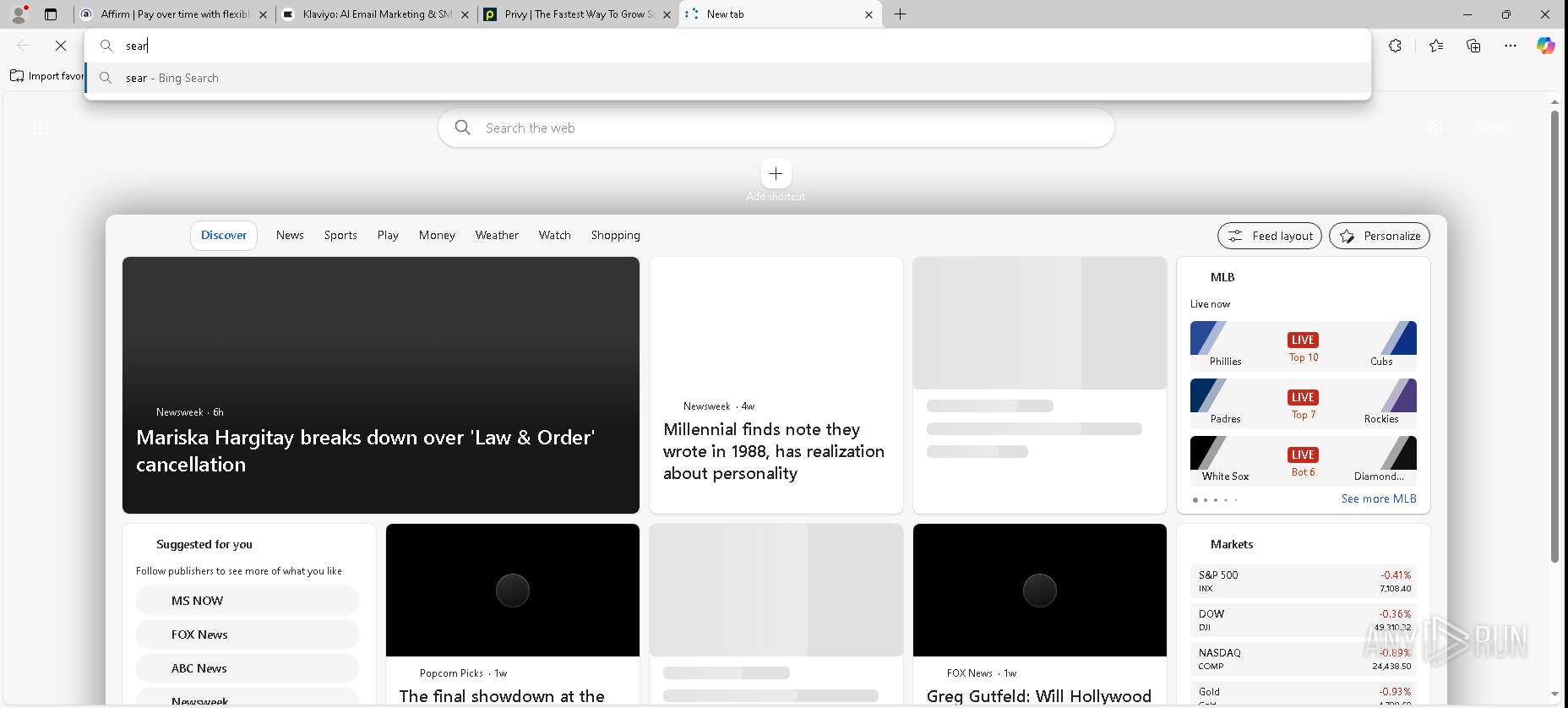Open the Extensions puzzle icon
This screenshot has width=1568, height=708.
[x=1396, y=46]
